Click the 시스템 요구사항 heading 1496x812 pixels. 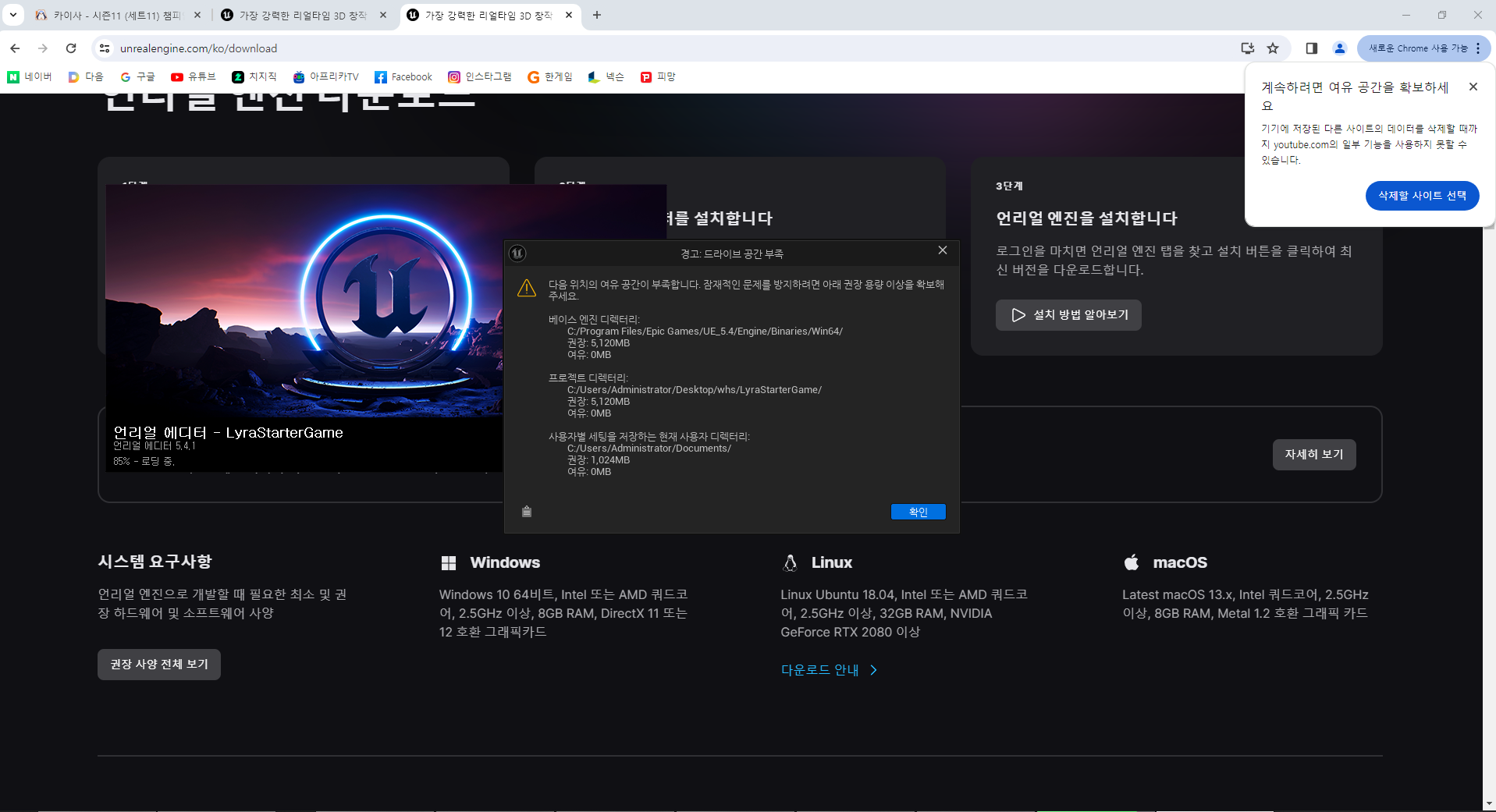(x=155, y=562)
